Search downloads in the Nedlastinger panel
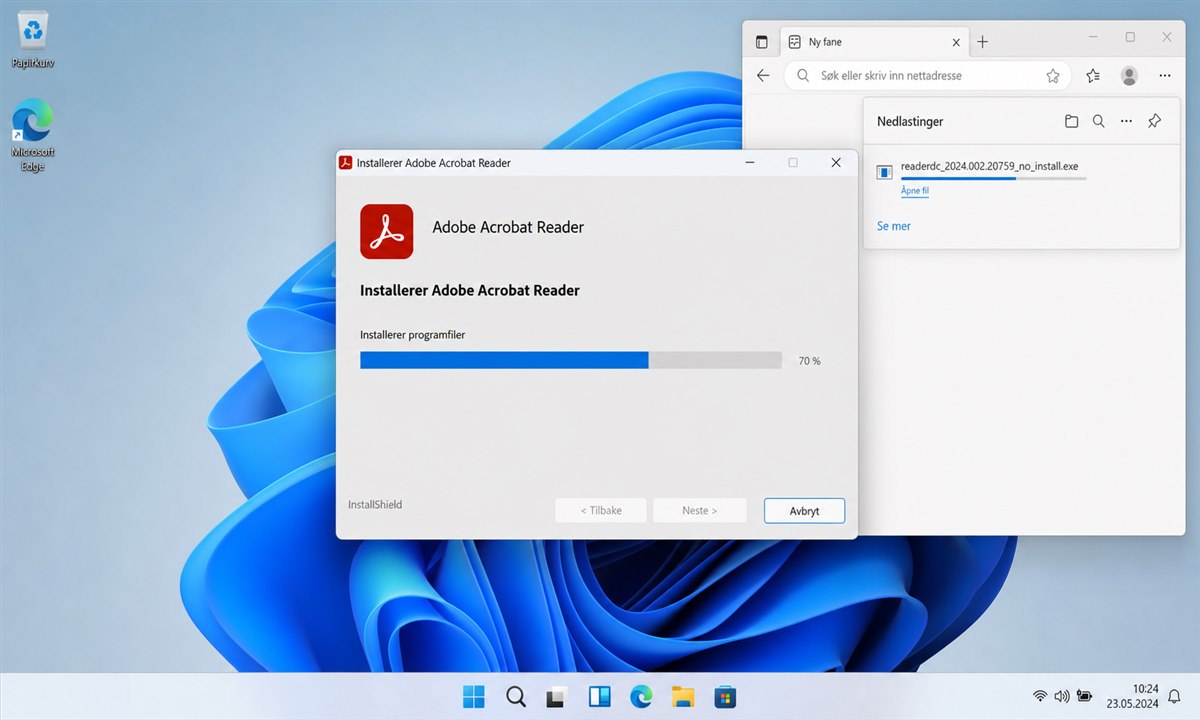Image resolution: width=1200 pixels, height=720 pixels. tap(1098, 121)
